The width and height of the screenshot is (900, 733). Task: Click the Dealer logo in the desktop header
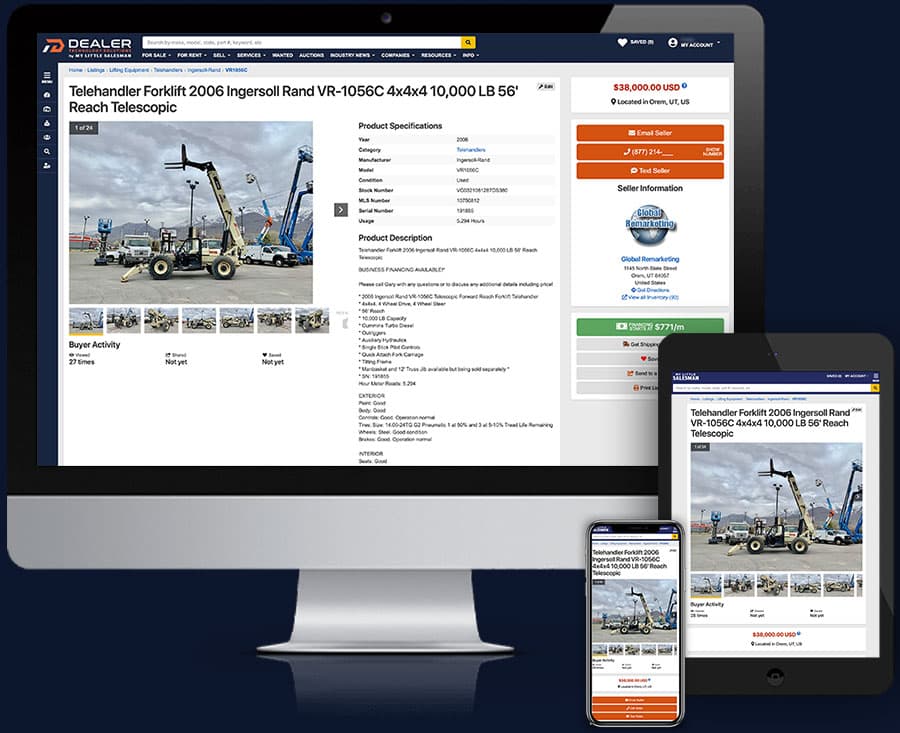coord(88,48)
